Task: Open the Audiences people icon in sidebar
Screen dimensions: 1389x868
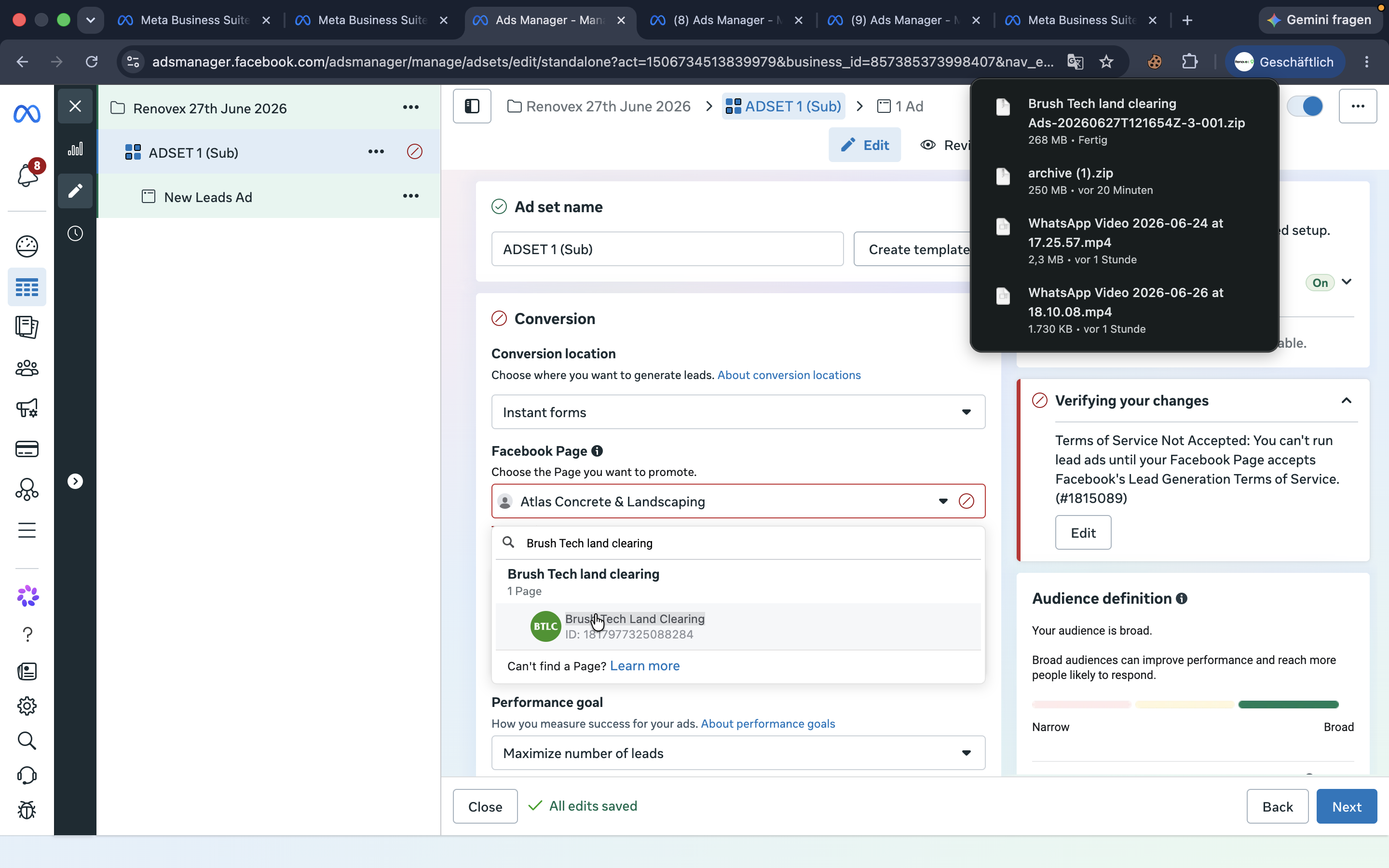Action: [x=27, y=368]
